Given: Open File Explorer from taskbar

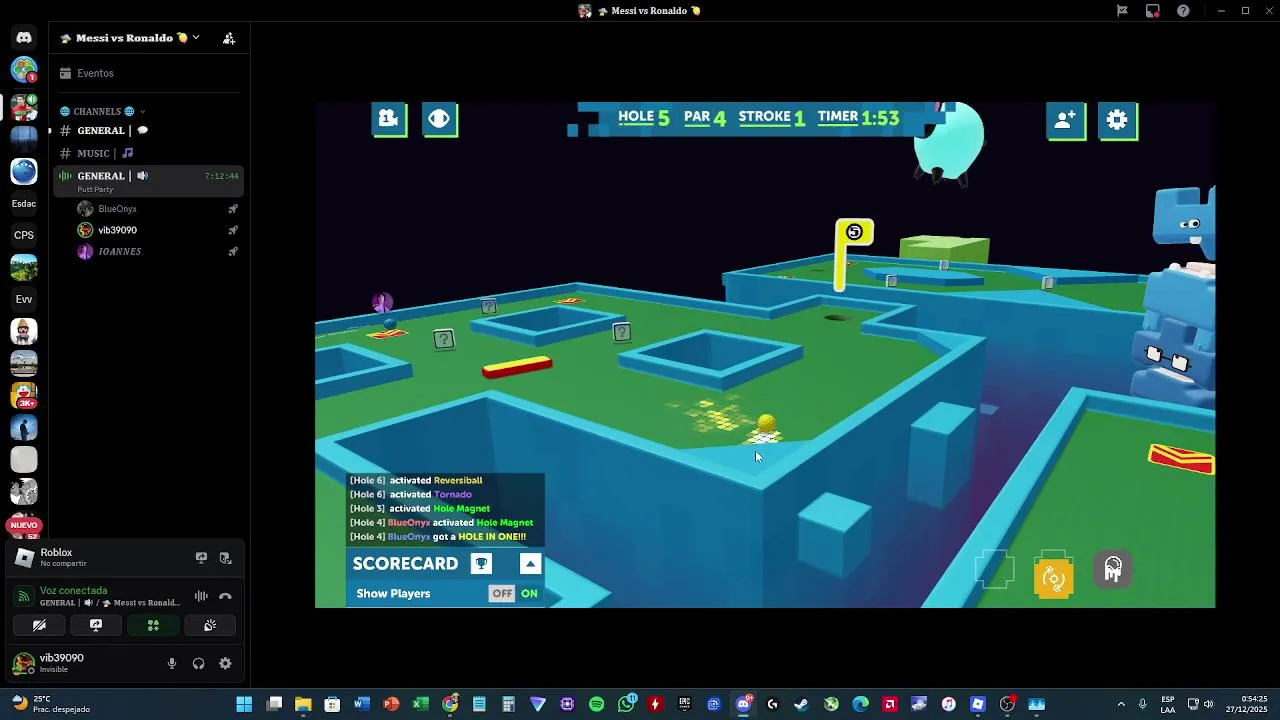Looking at the screenshot, I should pyautogui.click(x=303, y=704).
